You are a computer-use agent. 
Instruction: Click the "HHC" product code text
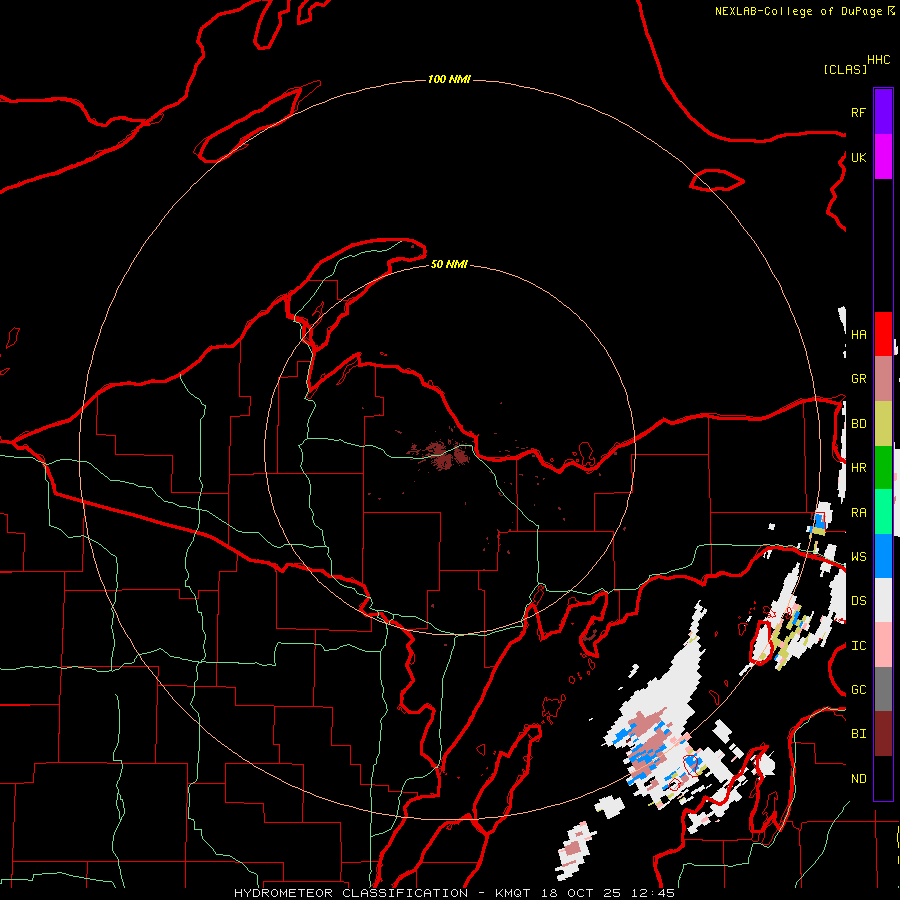click(x=878, y=60)
